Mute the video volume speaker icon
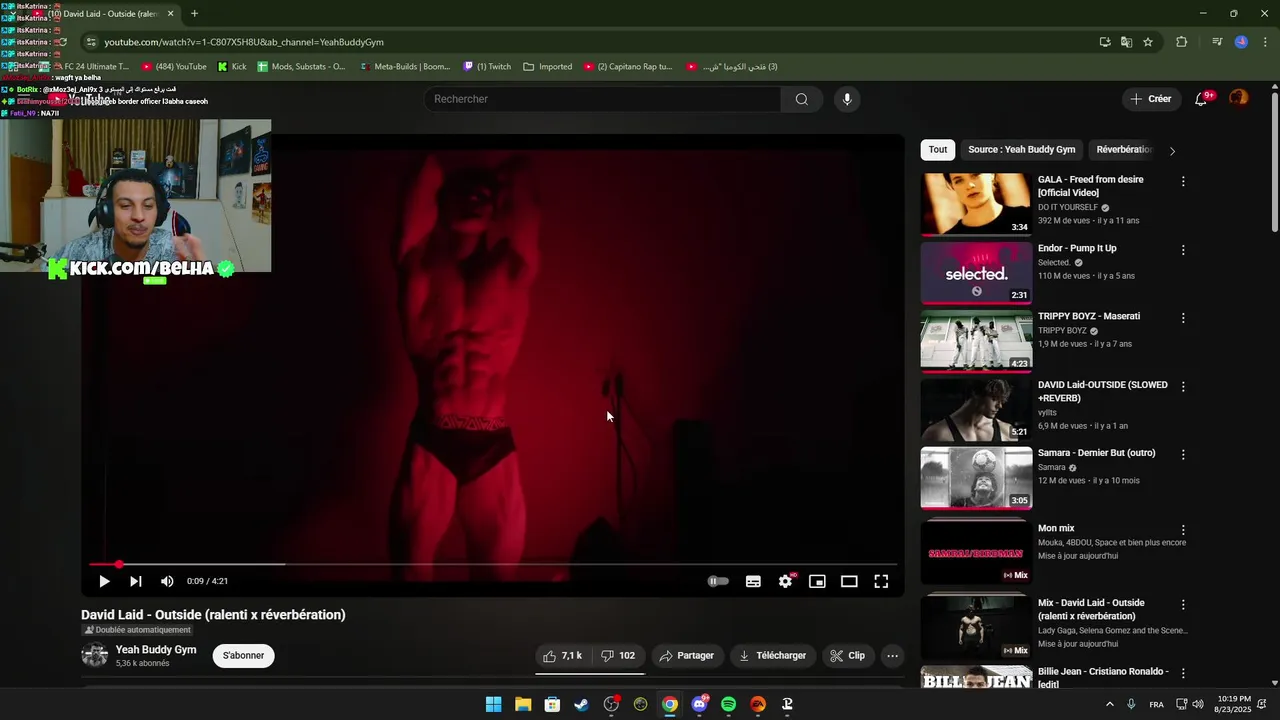This screenshot has width=1280, height=720. point(167,581)
